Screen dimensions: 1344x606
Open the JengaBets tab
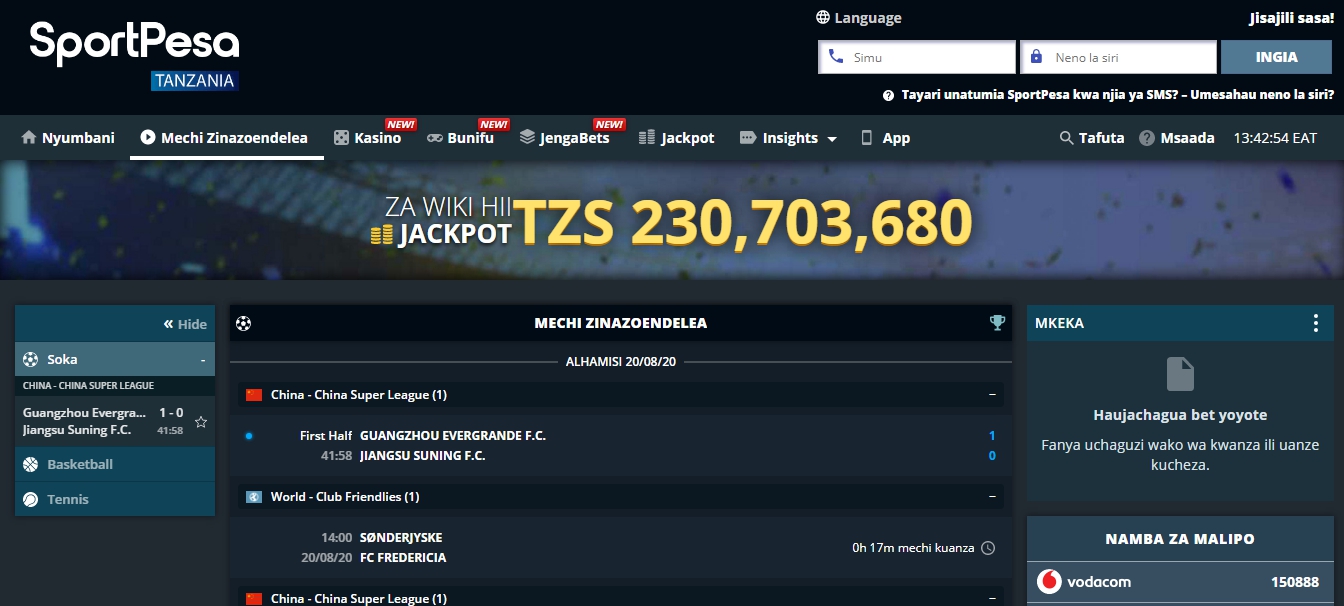click(565, 138)
